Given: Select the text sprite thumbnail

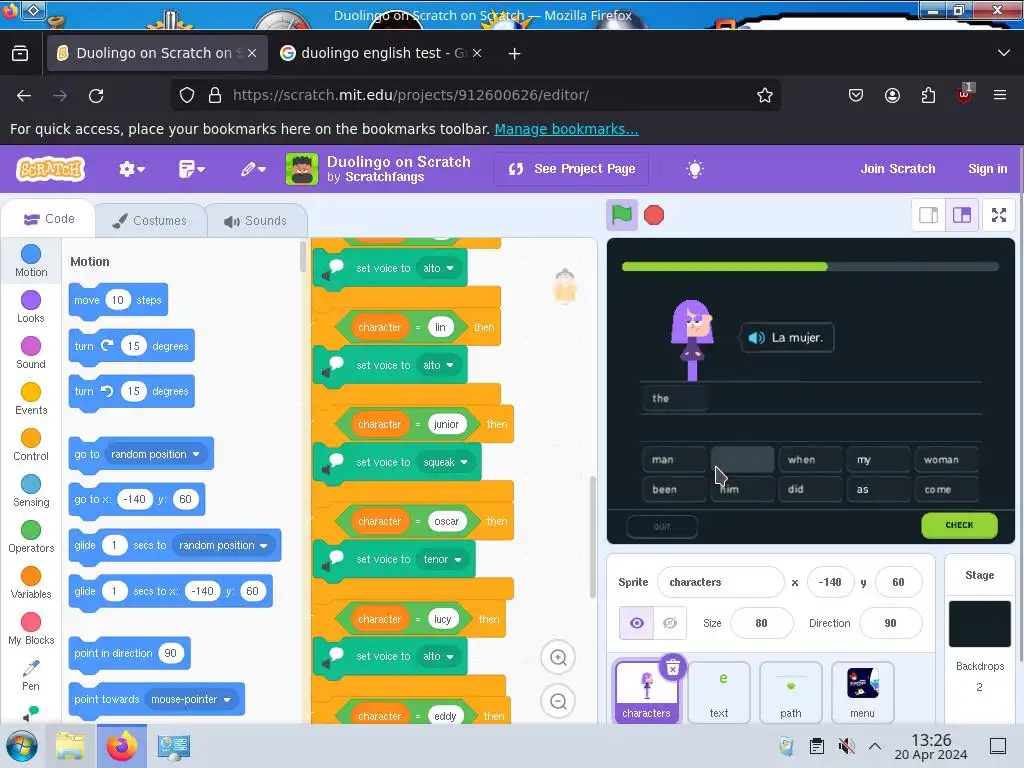Looking at the screenshot, I should [x=719, y=692].
